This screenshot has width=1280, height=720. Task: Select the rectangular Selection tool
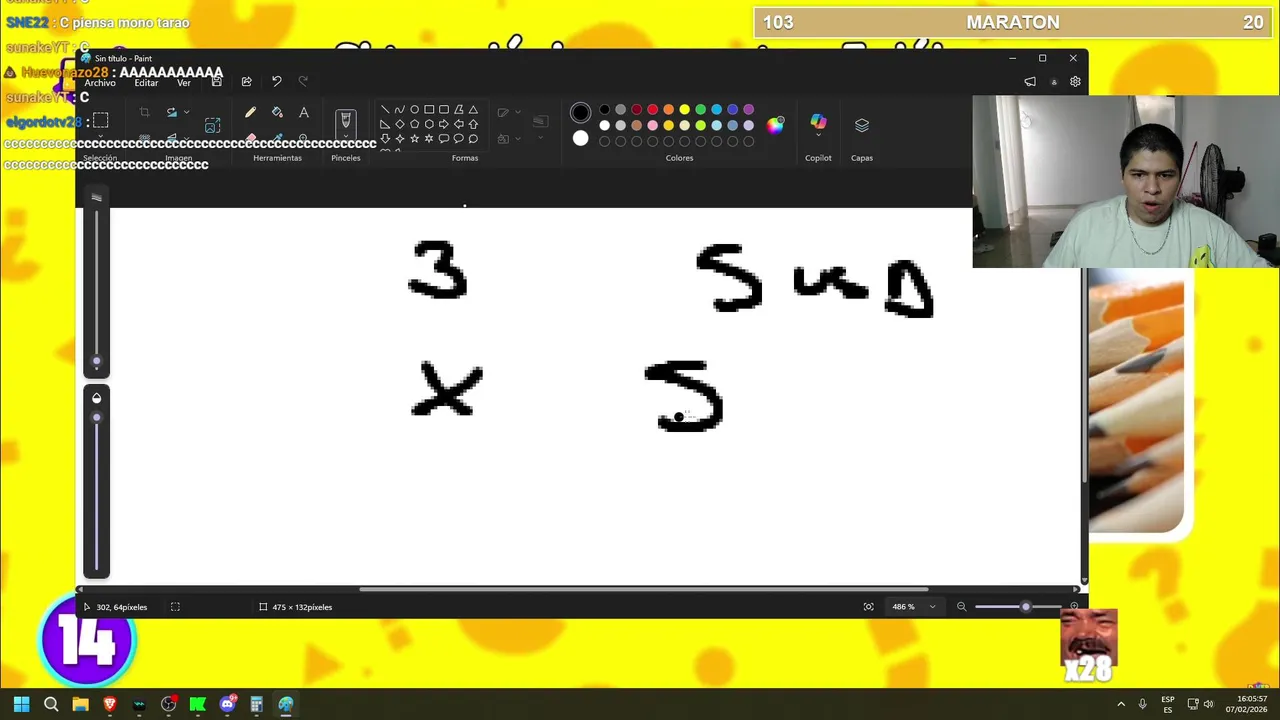pos(100,121)
